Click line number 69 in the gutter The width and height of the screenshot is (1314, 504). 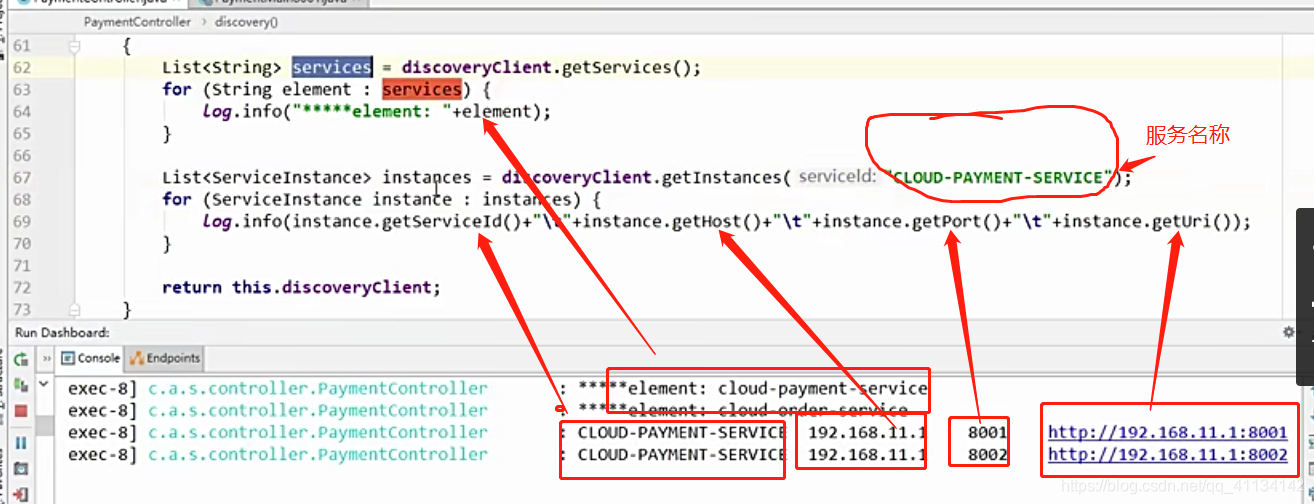pos(21,222)
